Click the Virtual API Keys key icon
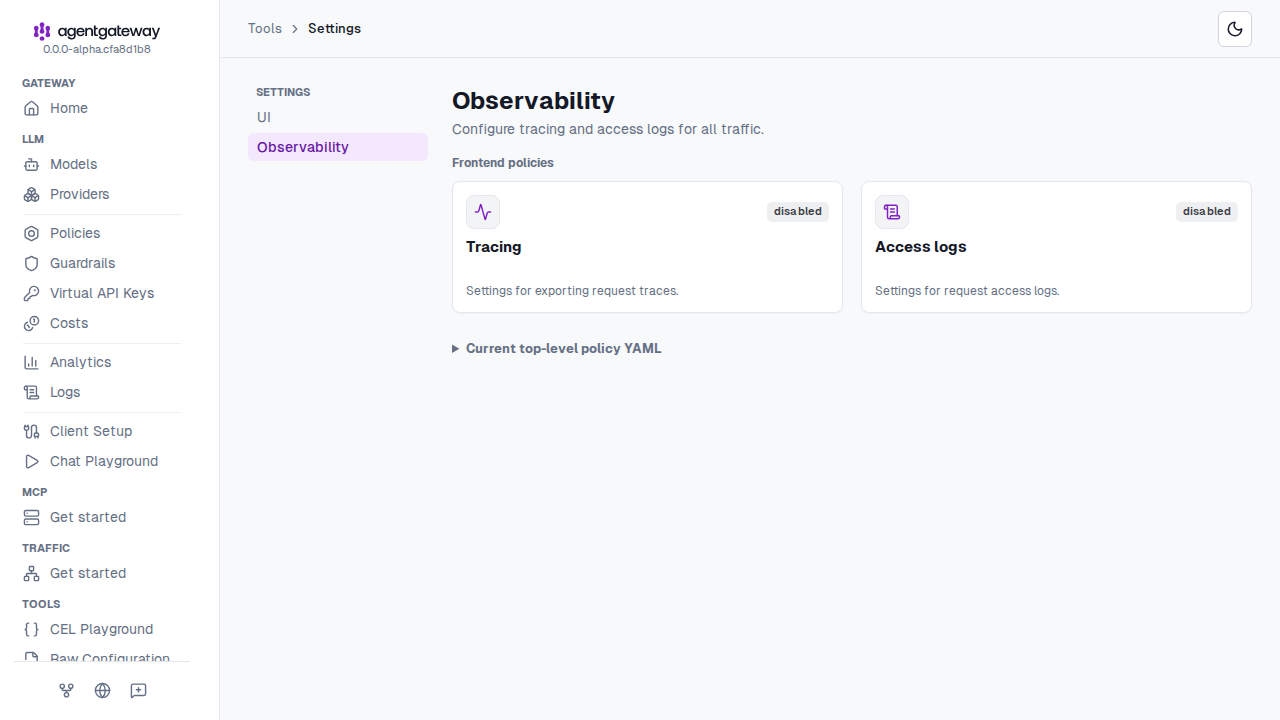Viewport: 1280px width, 720px height. pos(32,293)
